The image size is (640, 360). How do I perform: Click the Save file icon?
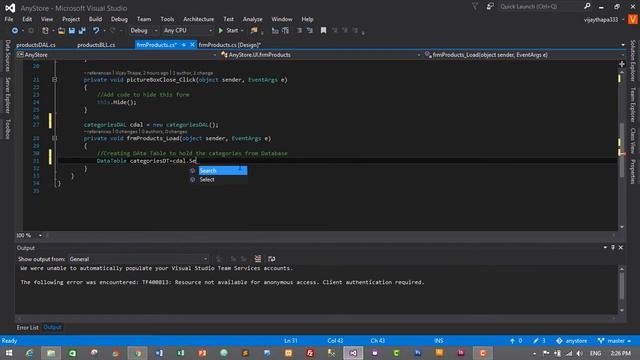tap(72, 31)
